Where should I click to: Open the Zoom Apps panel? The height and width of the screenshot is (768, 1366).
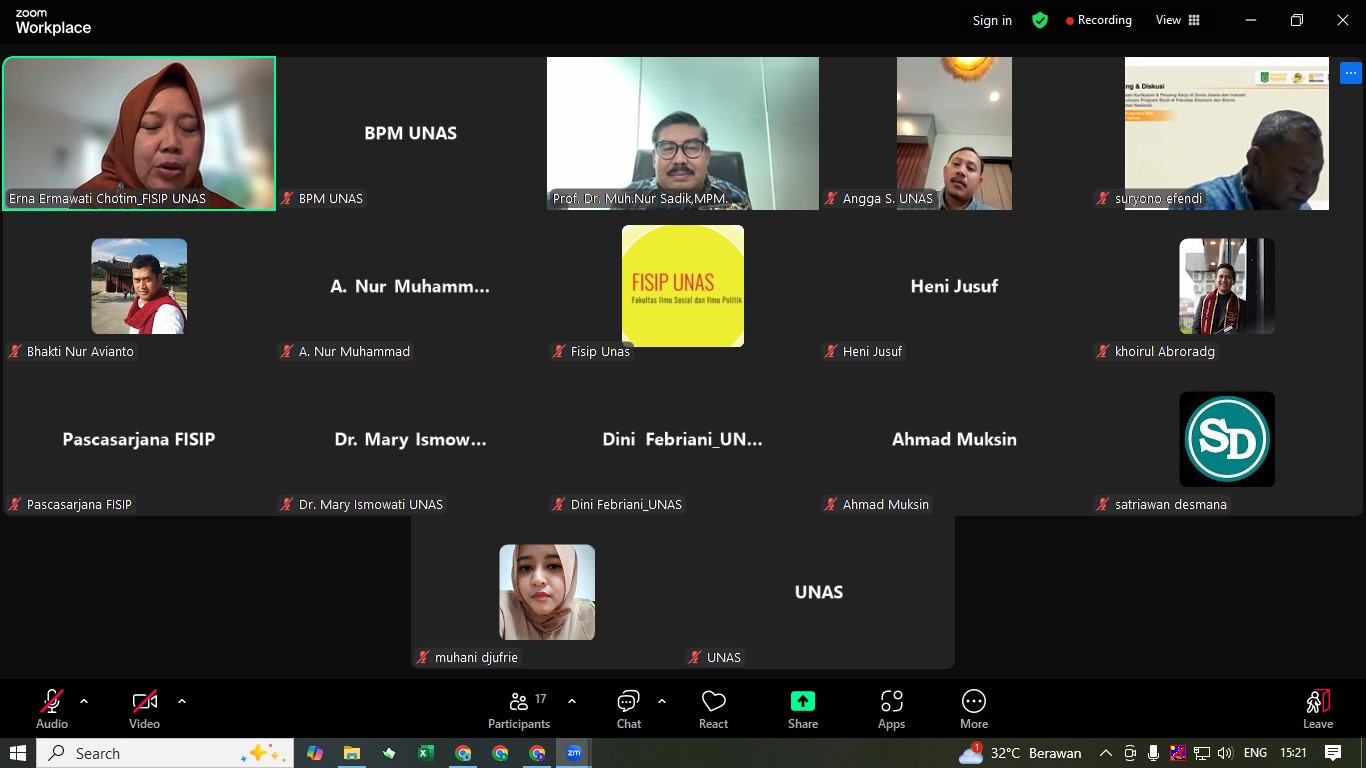pos(891,709)
